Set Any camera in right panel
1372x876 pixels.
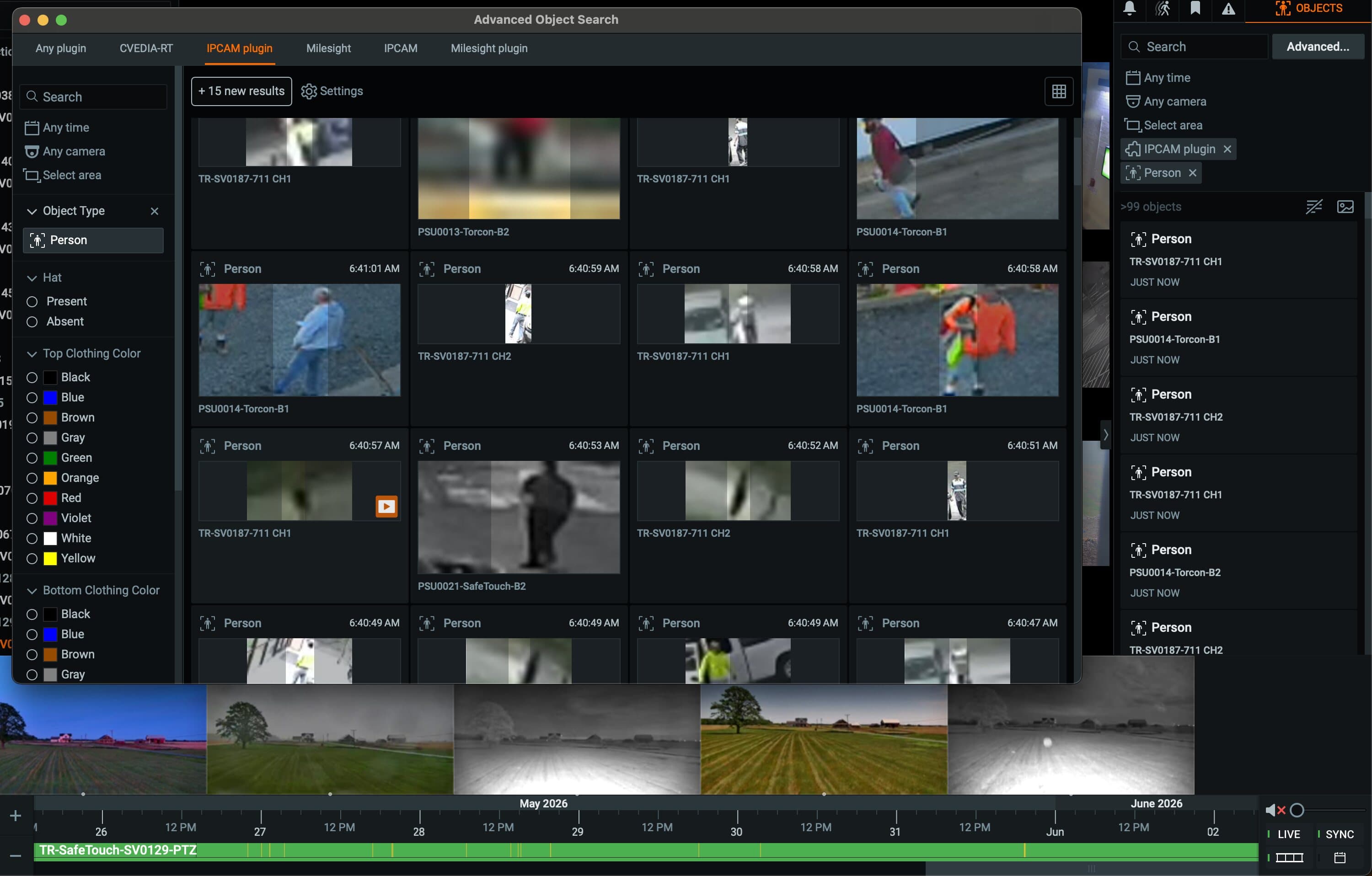[1166, 102]
